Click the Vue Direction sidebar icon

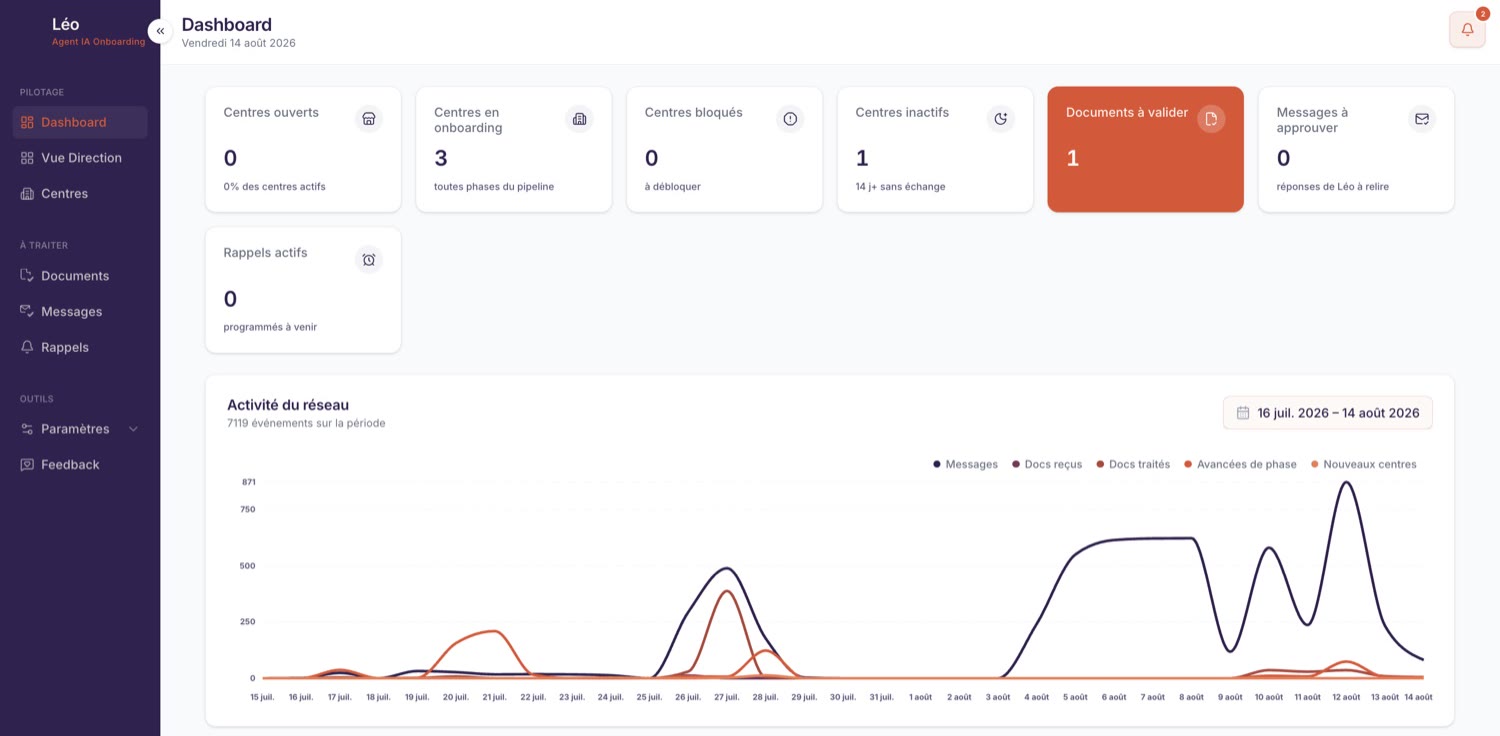coord(27,158)
